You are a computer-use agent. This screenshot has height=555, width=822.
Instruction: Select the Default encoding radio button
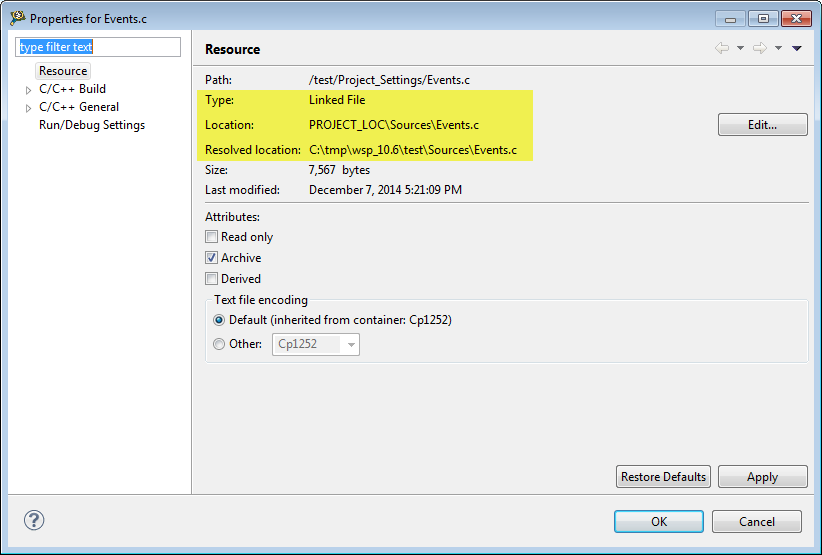[x=219, y=320]
